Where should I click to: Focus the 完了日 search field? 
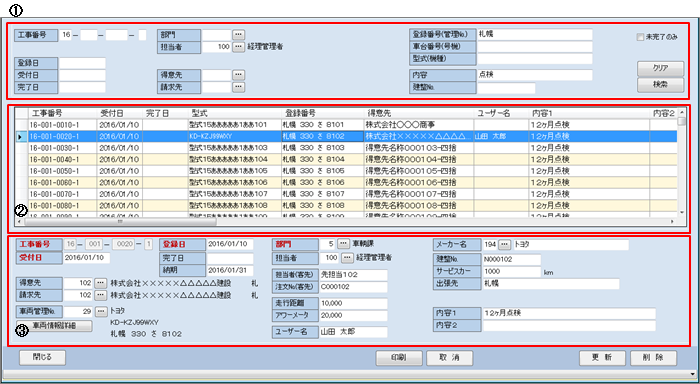tap(83, 87)
